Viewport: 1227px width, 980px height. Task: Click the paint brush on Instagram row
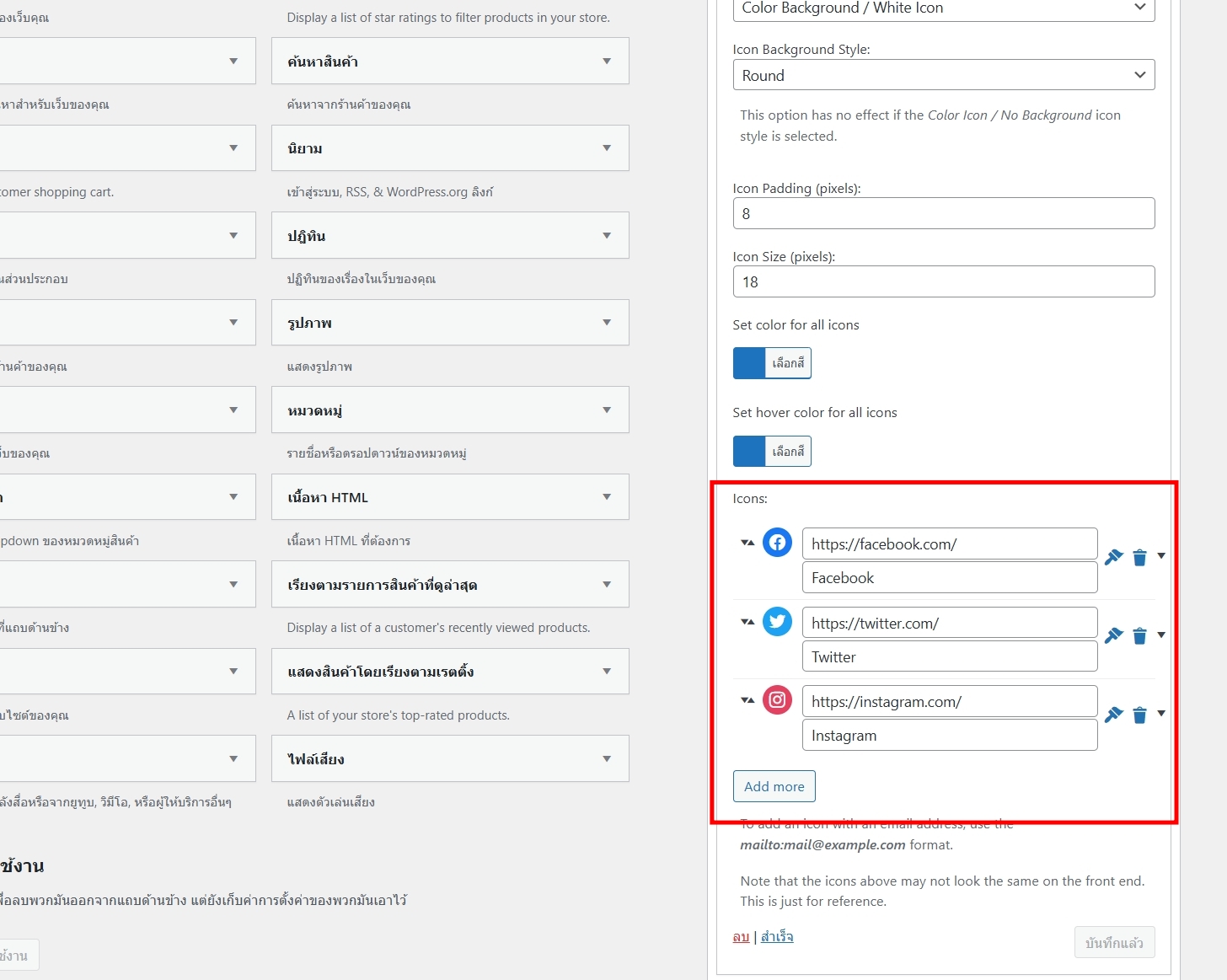pos(1113,715)
